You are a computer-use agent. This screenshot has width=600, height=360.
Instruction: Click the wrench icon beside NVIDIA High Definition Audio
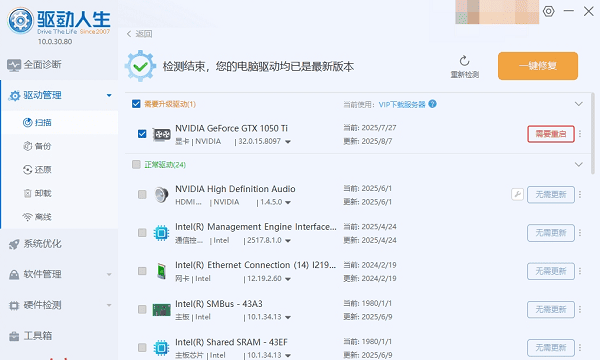517,194
